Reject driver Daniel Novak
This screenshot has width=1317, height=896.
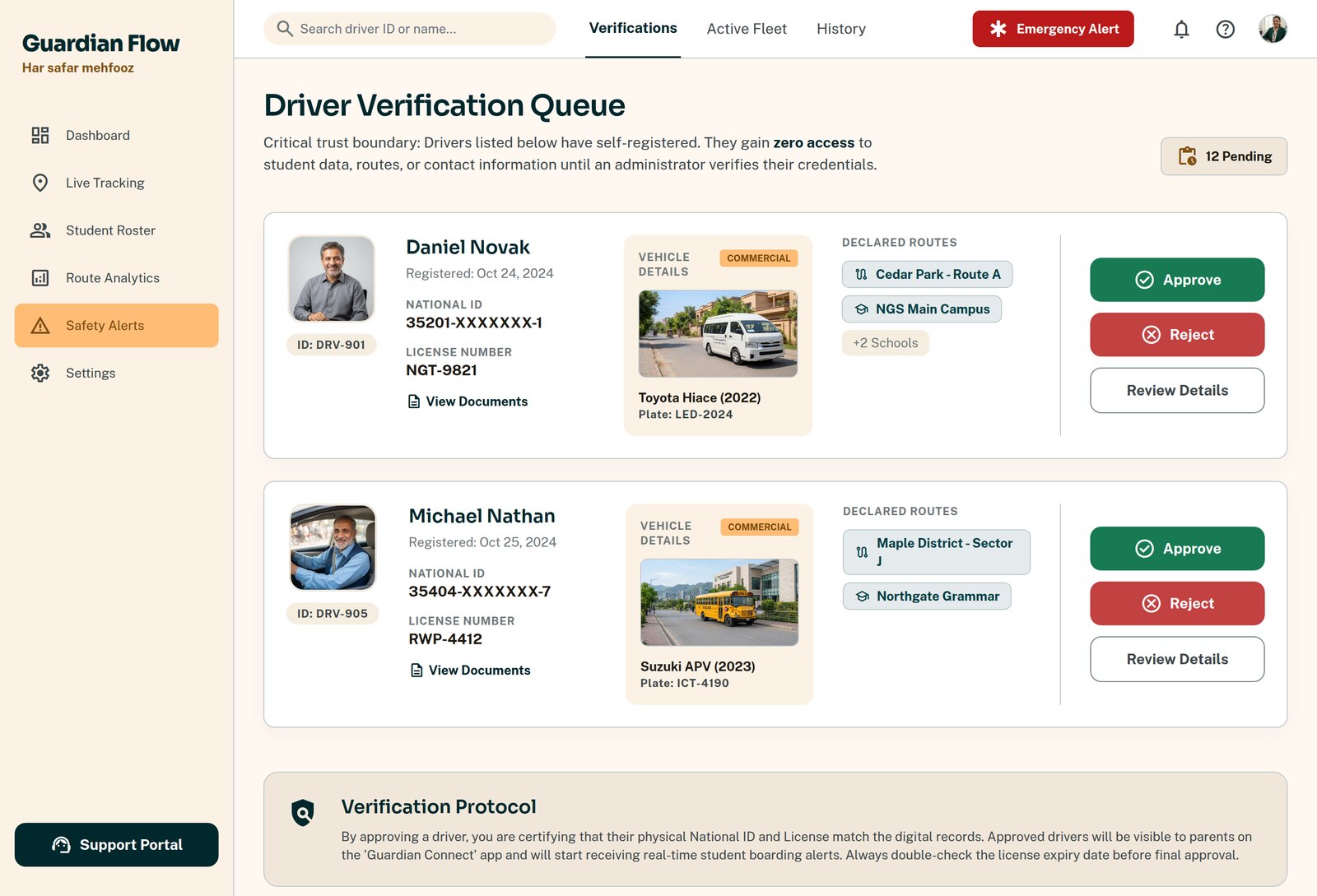coord(1177,335)
